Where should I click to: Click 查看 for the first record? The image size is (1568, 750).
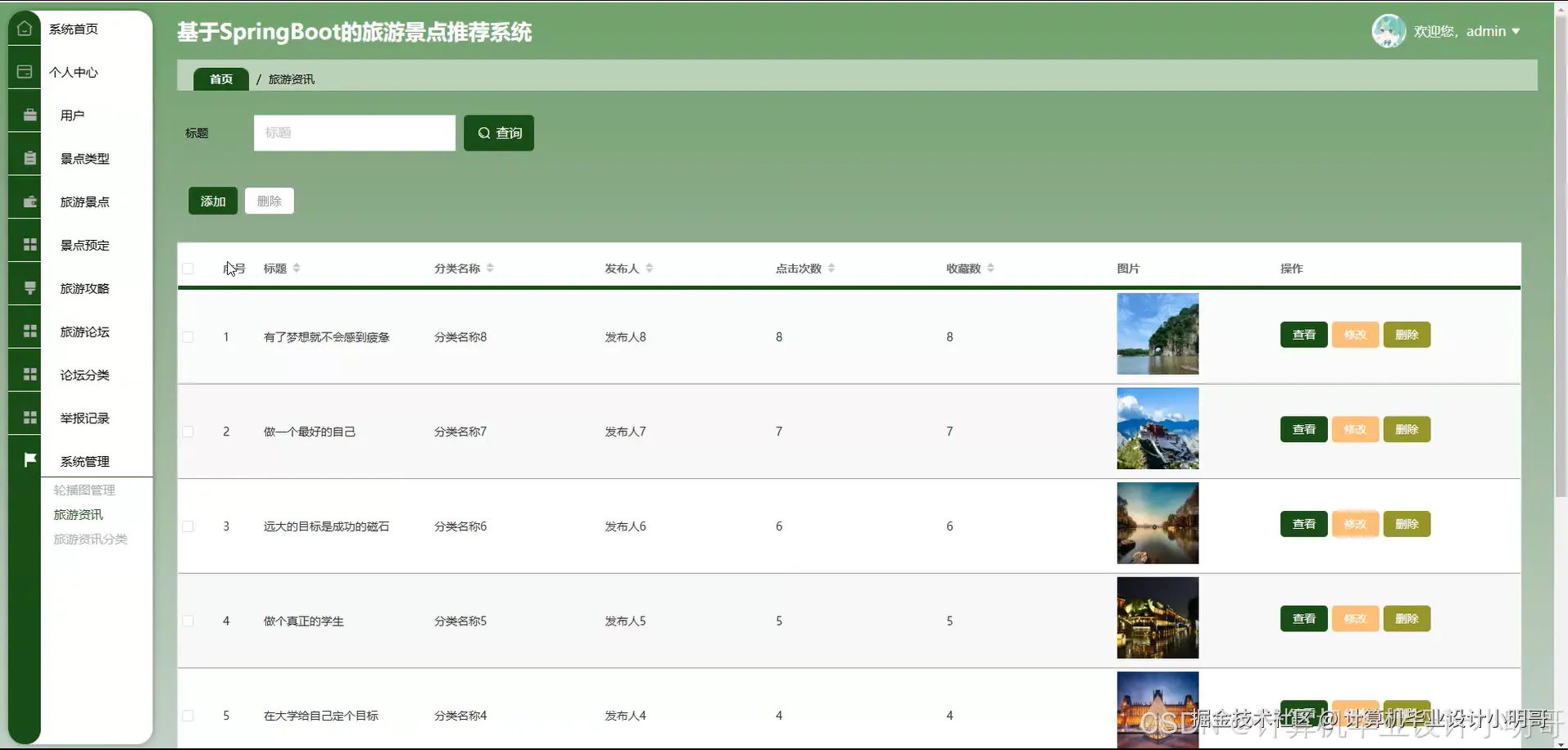point(1302,334)
